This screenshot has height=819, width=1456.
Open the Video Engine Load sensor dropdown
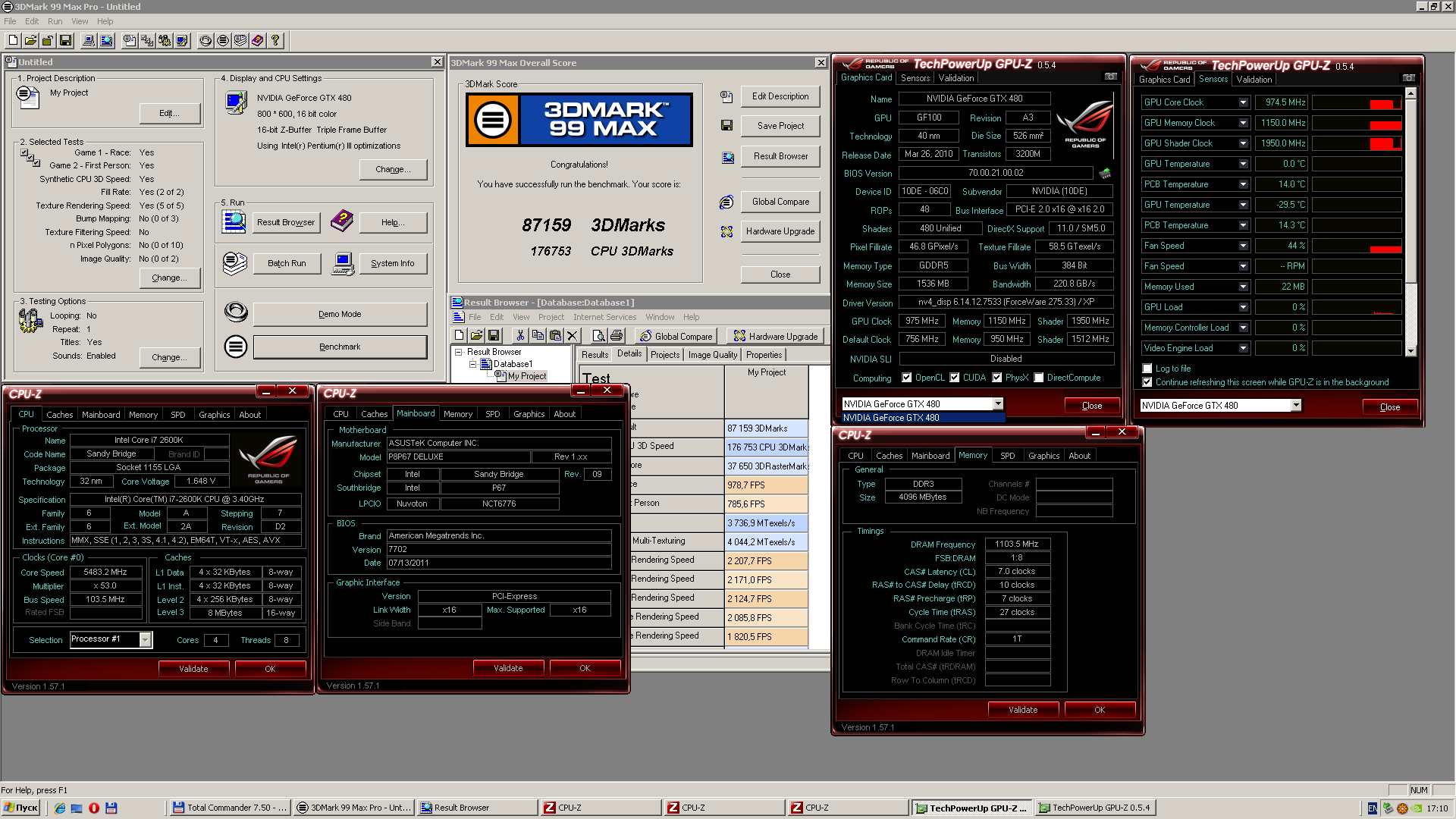[1244, 348]
